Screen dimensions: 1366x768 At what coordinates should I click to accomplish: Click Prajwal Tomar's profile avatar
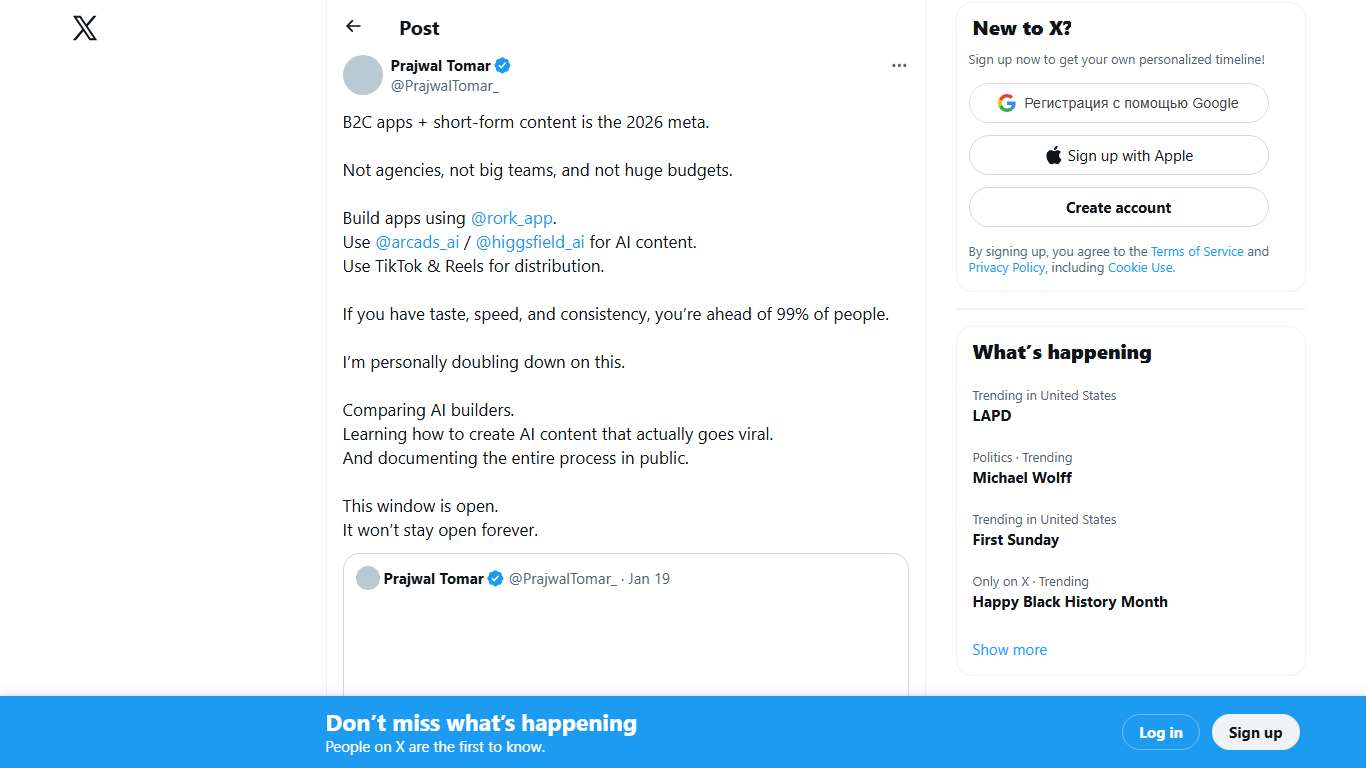pyautogui.click(x=363, y=75)
